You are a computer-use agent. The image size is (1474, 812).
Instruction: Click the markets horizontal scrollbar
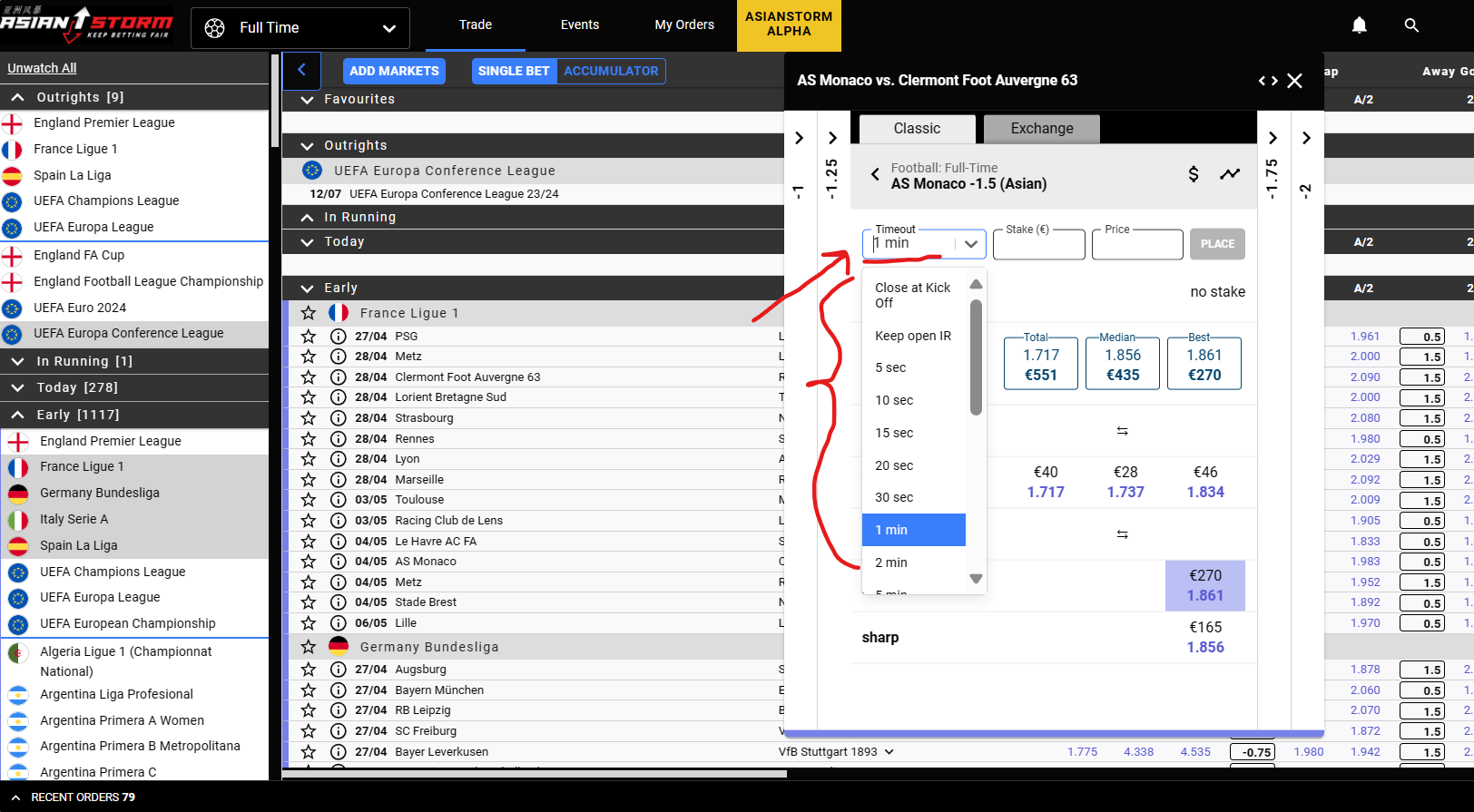tap(535, 774)
